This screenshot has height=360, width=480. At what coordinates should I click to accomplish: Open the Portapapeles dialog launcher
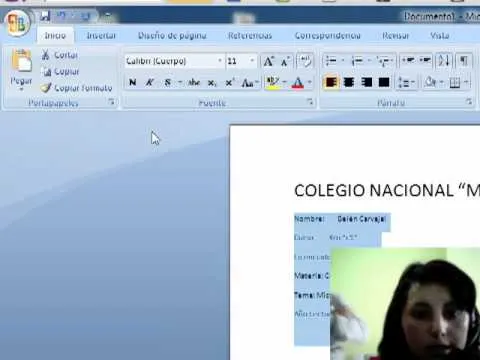(112, 102)
